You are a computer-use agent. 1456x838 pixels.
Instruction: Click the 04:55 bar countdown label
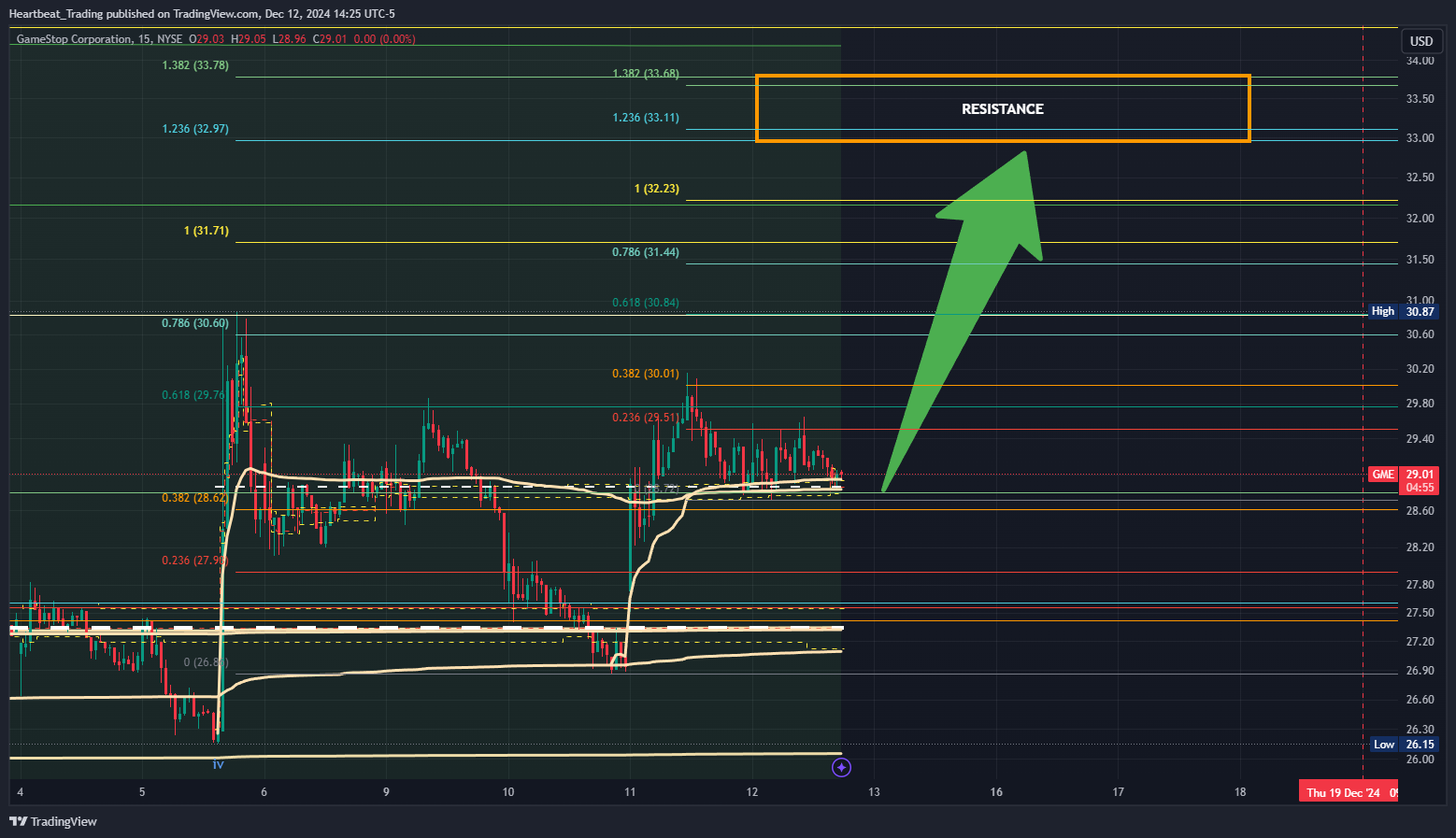[x=1420, y=488]
